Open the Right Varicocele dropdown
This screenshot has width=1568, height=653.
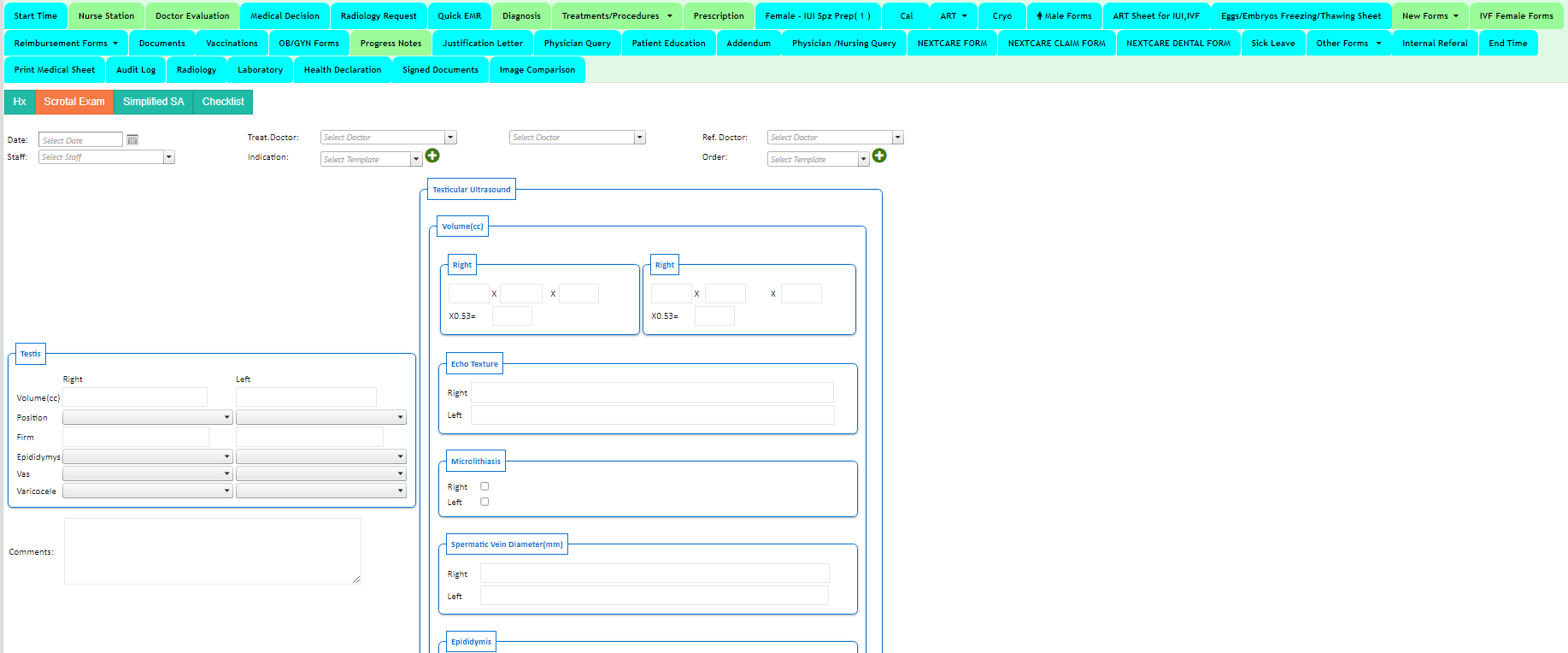click(148, 491)
